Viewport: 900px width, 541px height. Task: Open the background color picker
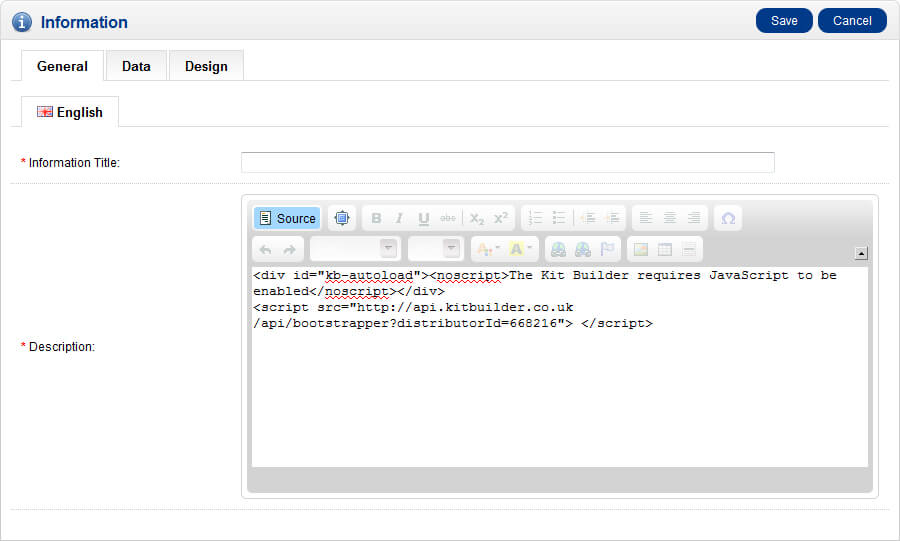(520, 250)
